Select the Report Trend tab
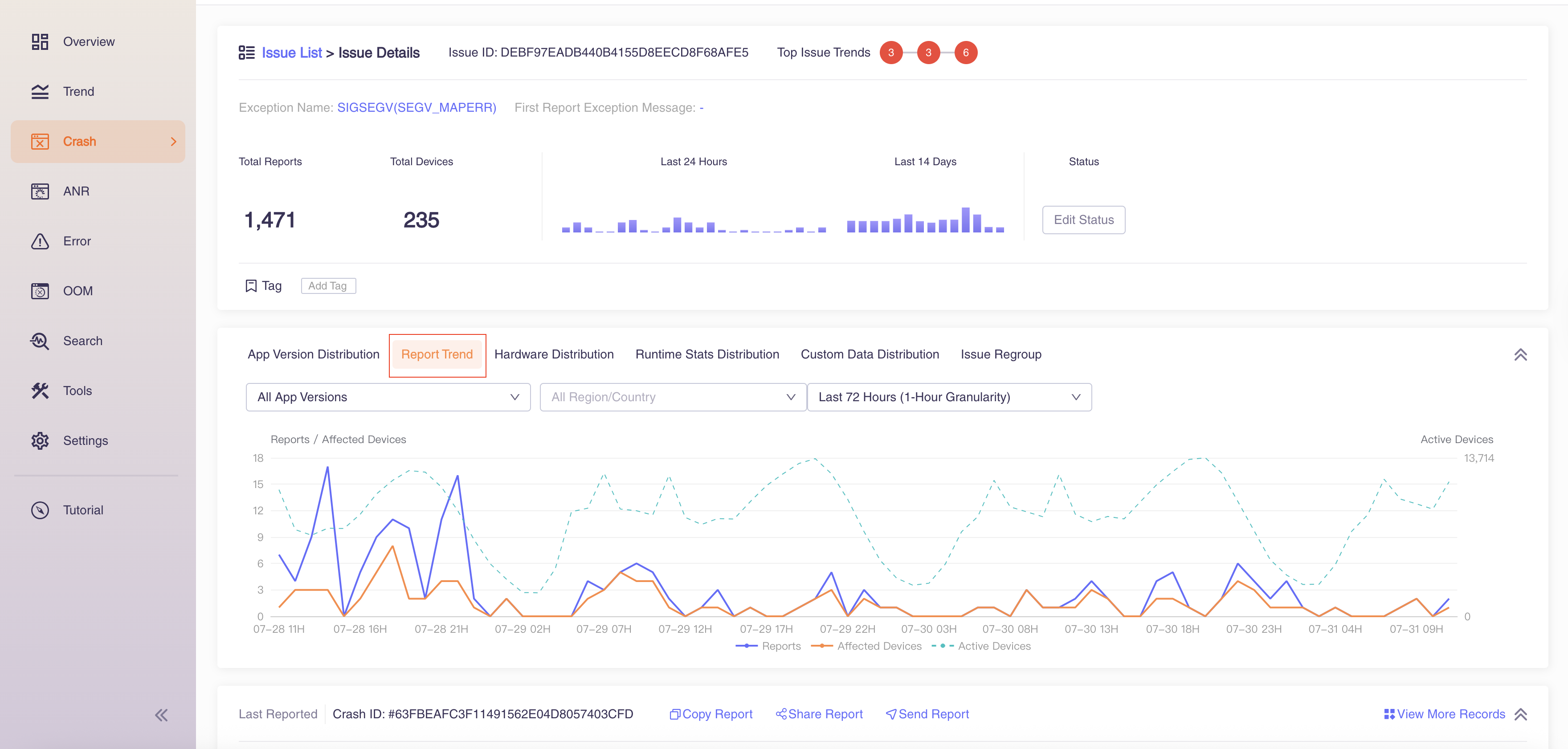This screenshot has height=749, width=1568. pyautogui.click(x=437, y=354)
